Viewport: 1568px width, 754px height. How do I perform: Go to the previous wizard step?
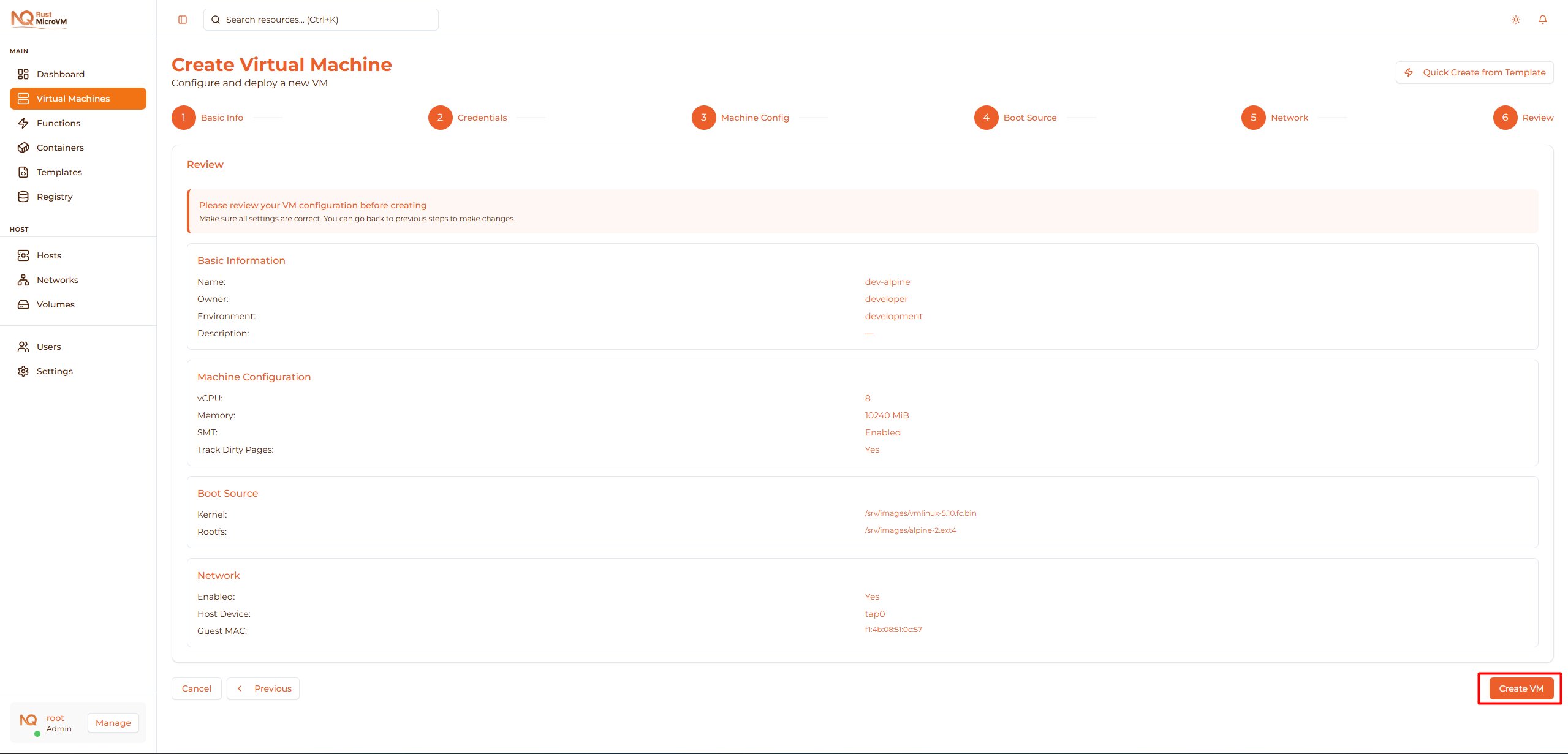click(263, 688)
